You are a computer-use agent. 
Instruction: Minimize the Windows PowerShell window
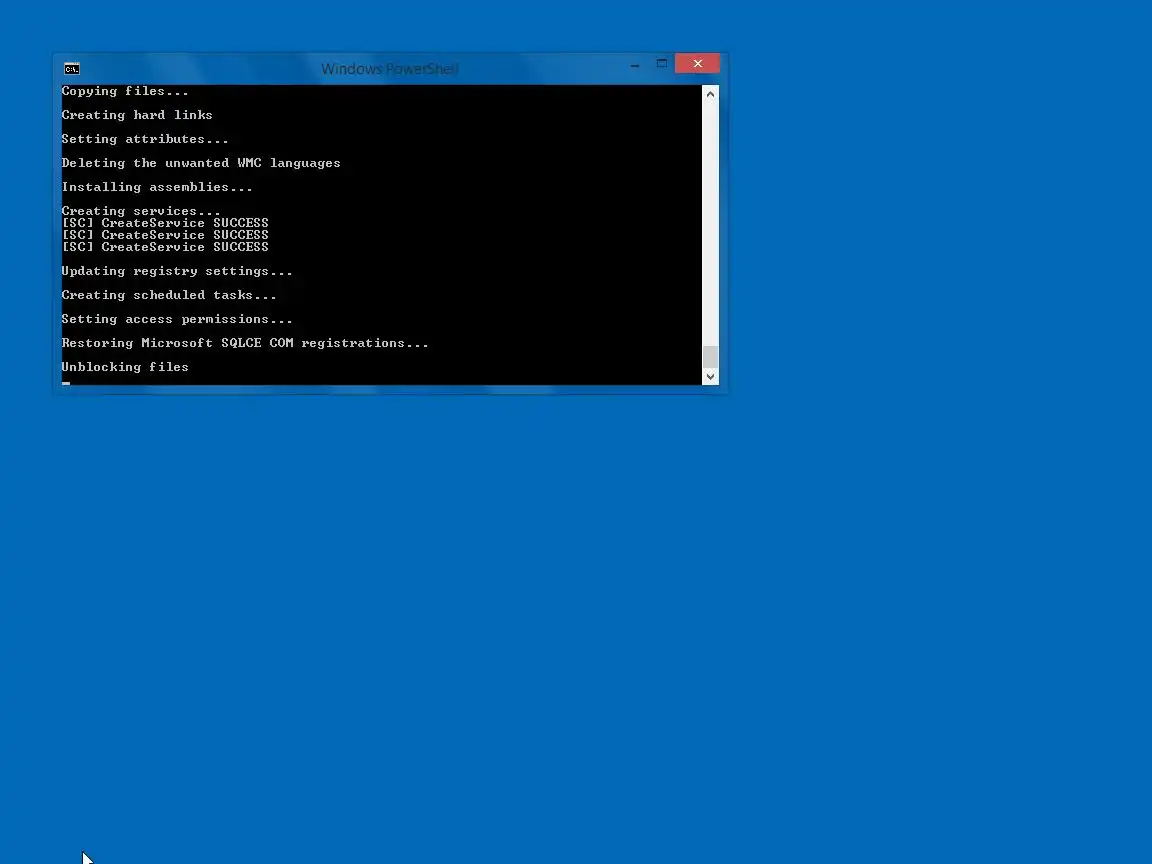tap(635, 65)
